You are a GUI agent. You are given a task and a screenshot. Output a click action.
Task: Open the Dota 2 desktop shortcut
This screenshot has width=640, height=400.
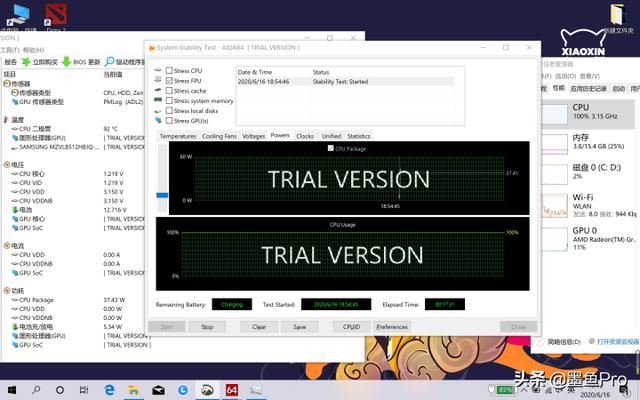click(x=56, y=16)
